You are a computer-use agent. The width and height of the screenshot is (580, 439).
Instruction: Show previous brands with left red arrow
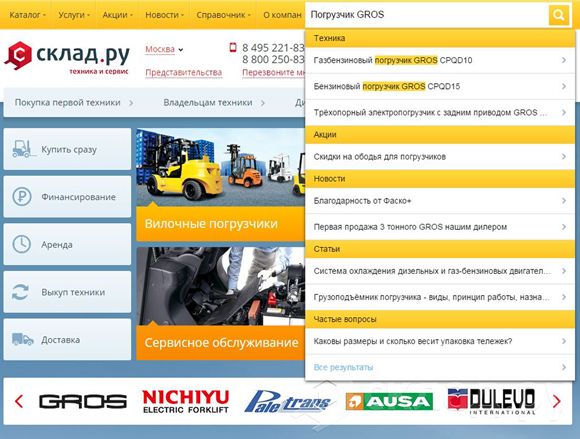tap(19, 401)
